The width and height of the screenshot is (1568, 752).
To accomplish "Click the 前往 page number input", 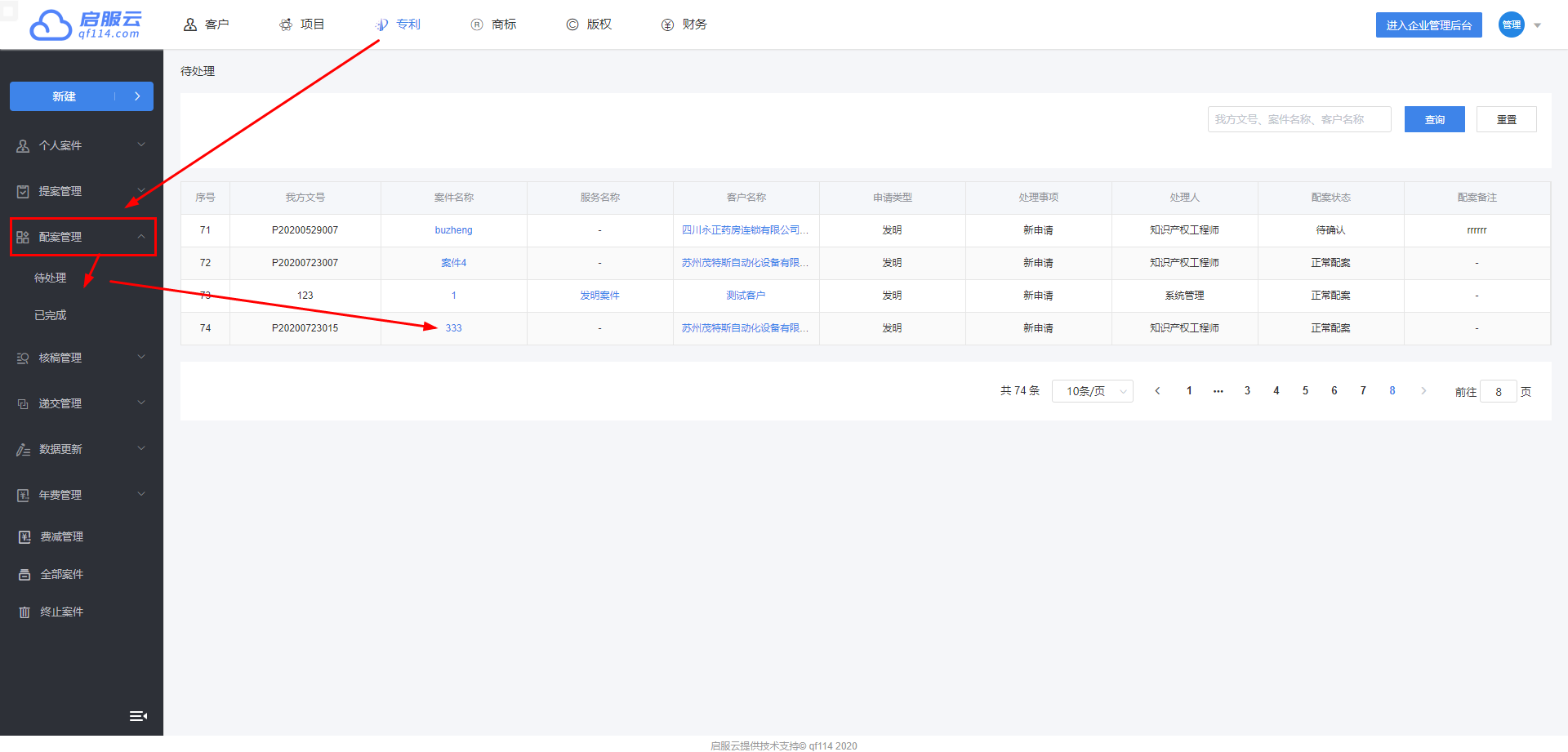I will pyautogui.click(x=1499, y=392).
